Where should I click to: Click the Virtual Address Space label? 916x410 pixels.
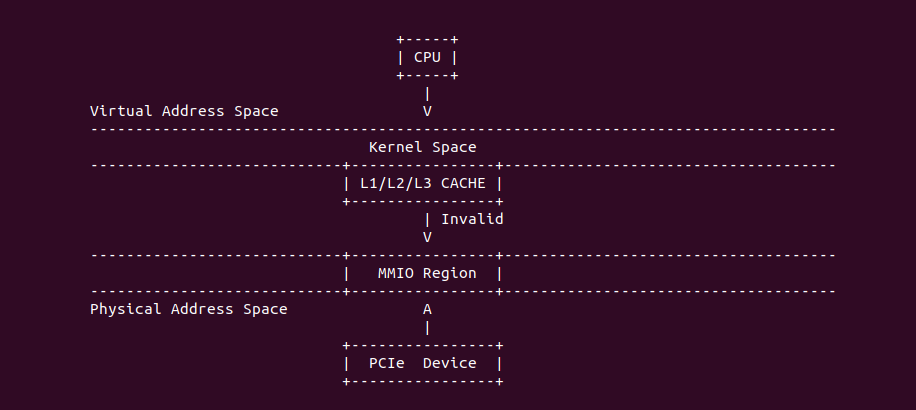[x=184, y=111]
